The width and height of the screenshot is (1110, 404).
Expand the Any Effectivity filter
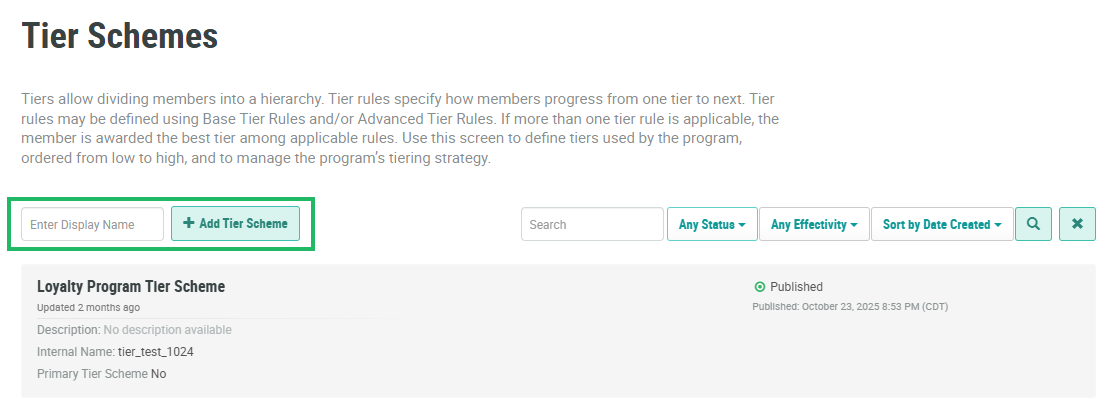click(x=813, y=224)
